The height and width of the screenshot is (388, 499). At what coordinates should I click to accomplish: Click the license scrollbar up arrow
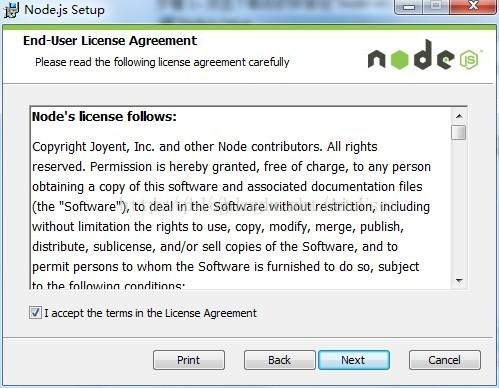point(459,116)
